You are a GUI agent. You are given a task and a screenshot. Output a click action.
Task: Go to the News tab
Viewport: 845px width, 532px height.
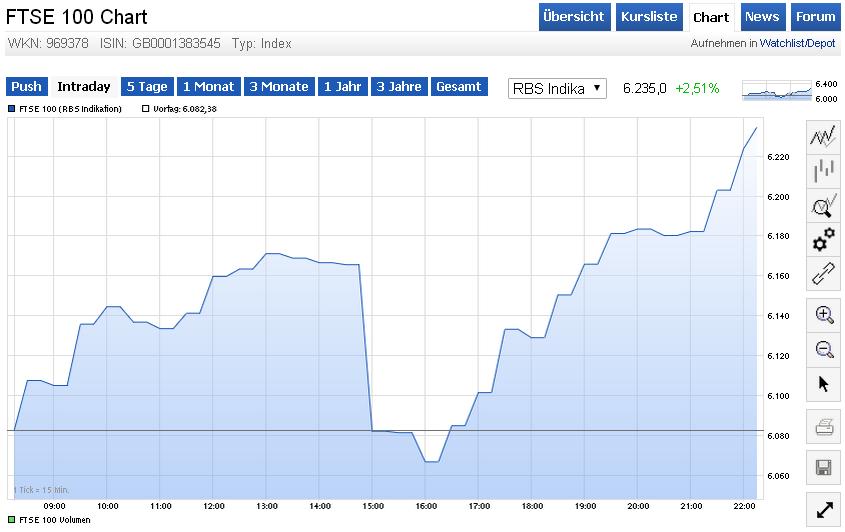761,17
